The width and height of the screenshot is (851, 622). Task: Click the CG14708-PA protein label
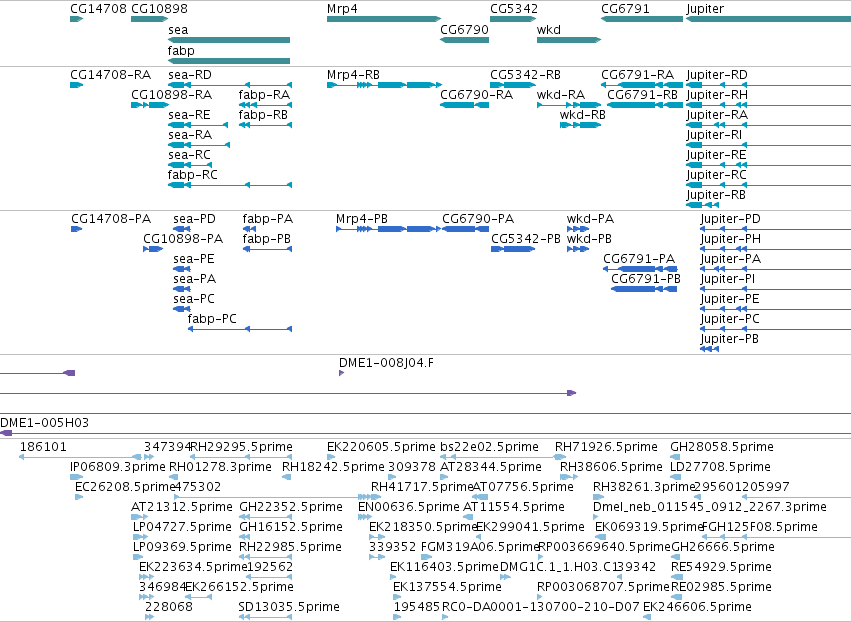pyautogui.click(x=111, y=219)
